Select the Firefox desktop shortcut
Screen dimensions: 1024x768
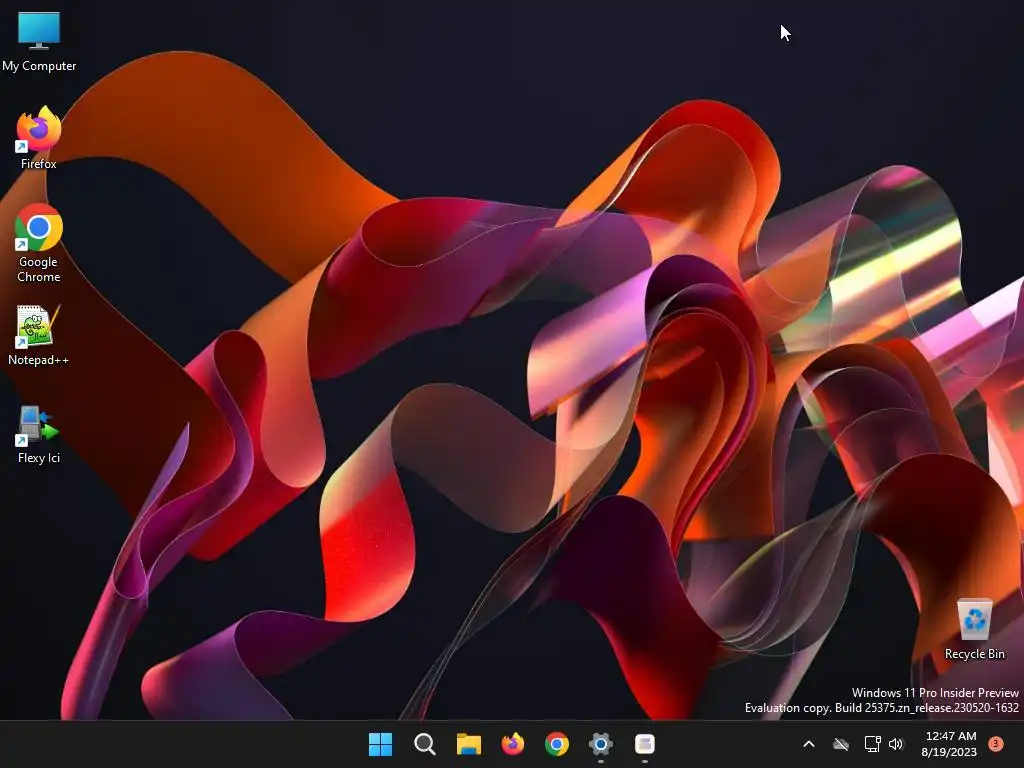[x=39, y=138]
